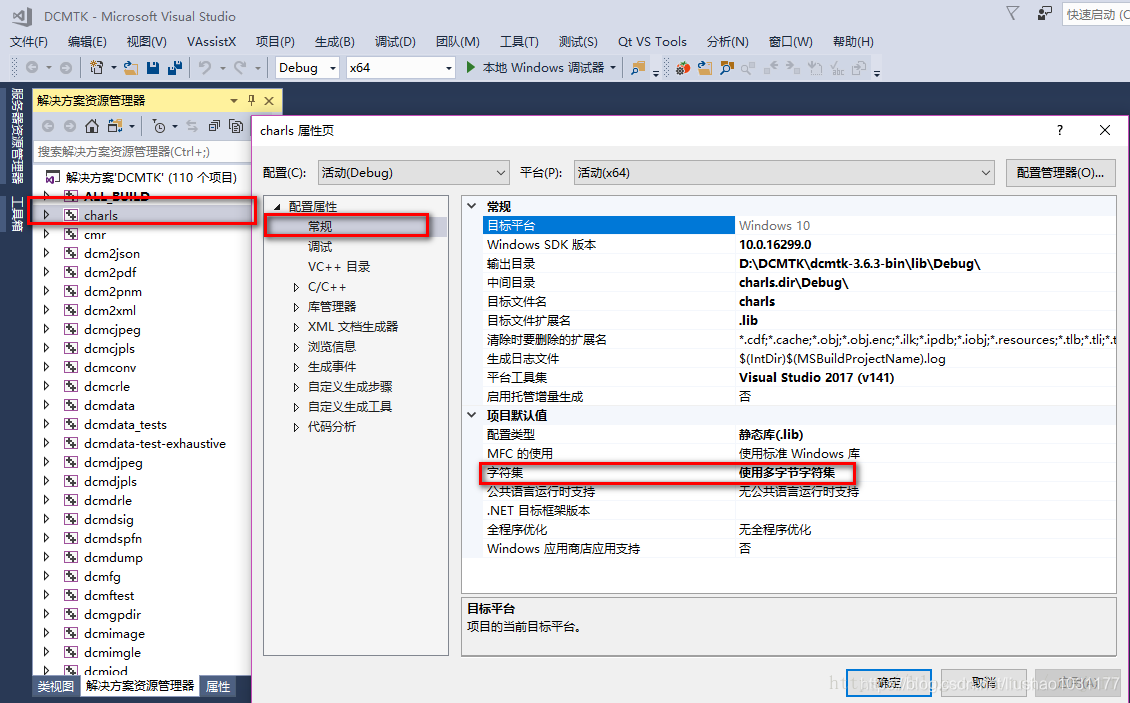
Task: Open the 调试(D) menu
Action: click(395, 42)
